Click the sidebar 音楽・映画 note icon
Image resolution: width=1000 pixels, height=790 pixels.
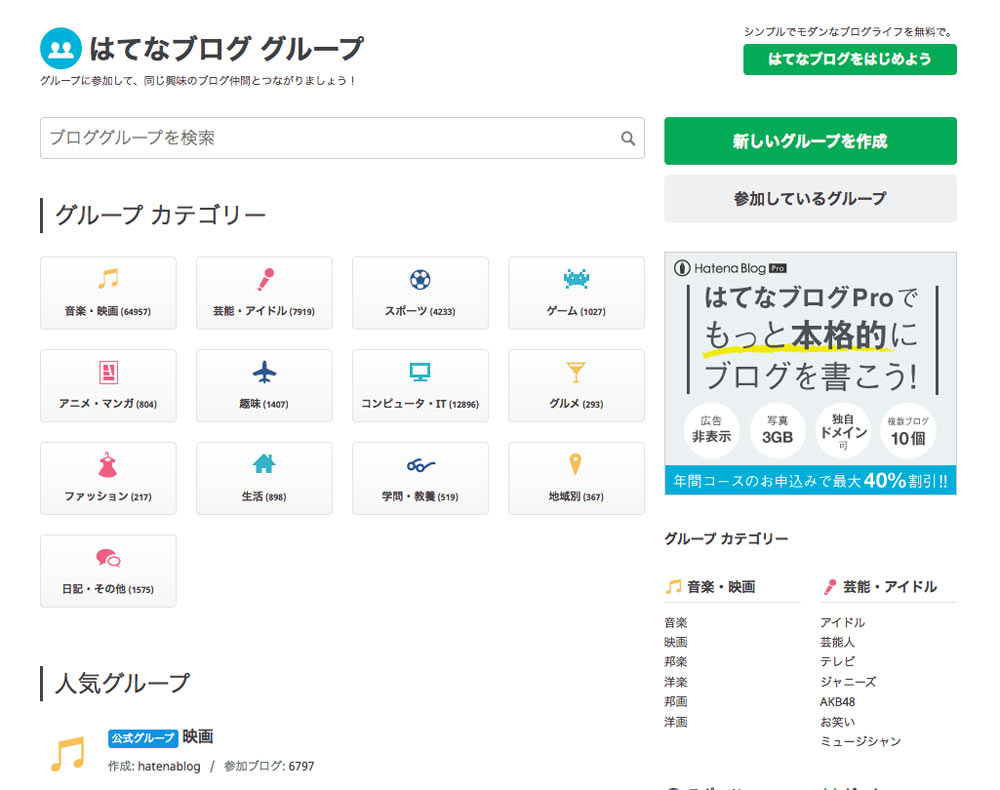[673, 587]
